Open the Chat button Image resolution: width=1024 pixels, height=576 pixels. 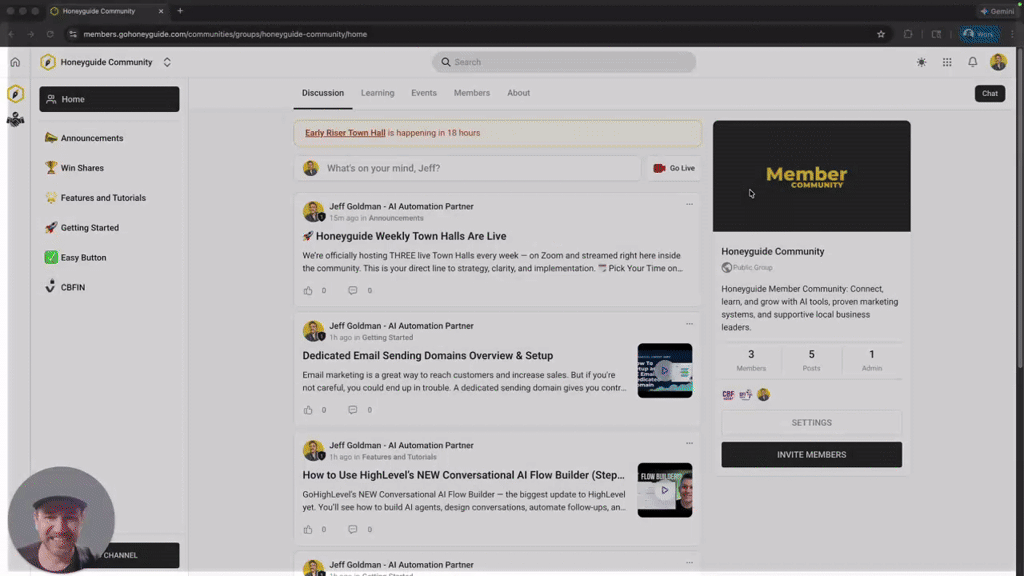(x=989, y=93)
